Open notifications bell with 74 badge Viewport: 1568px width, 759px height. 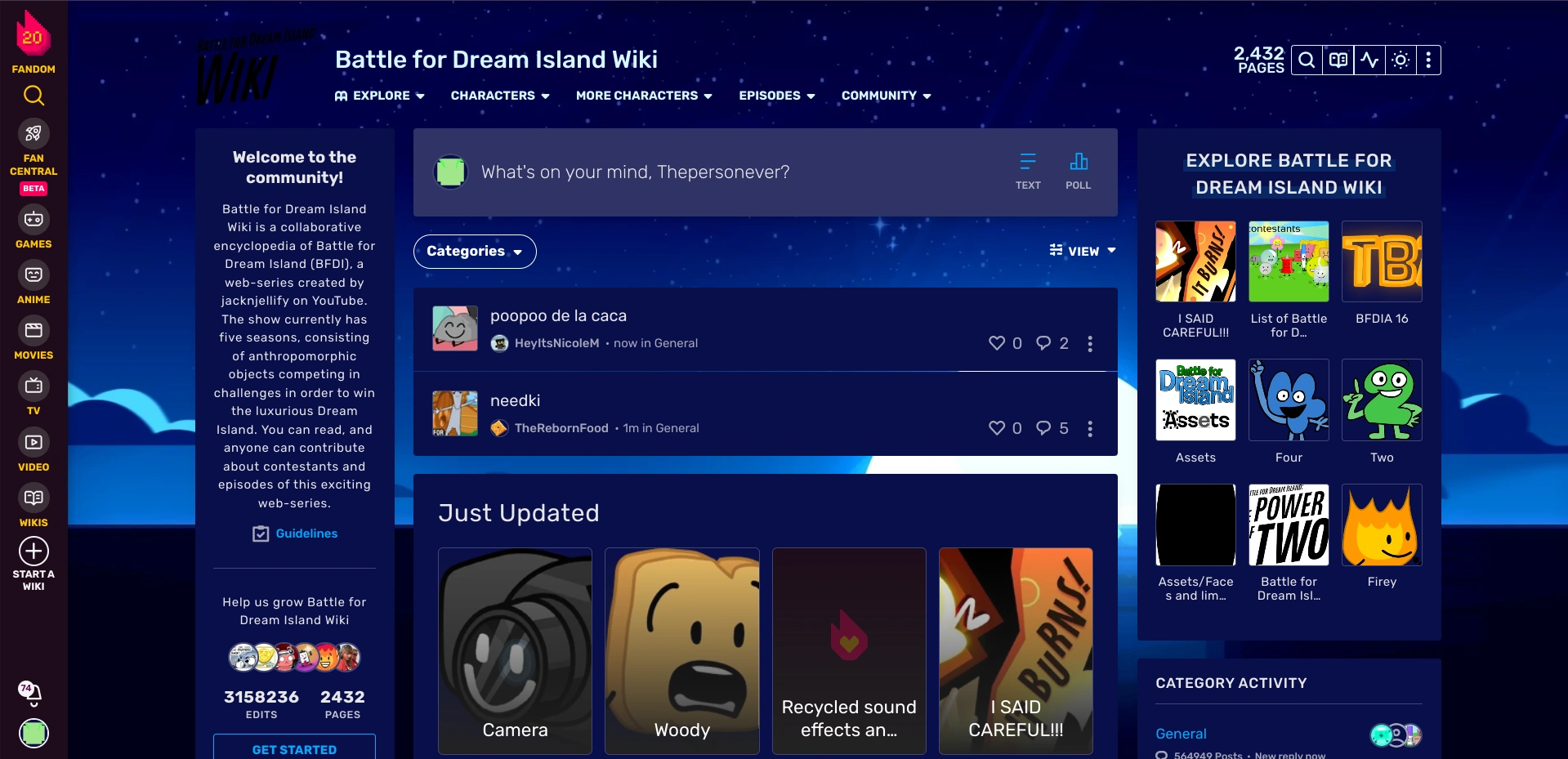[x=32, y=693]
